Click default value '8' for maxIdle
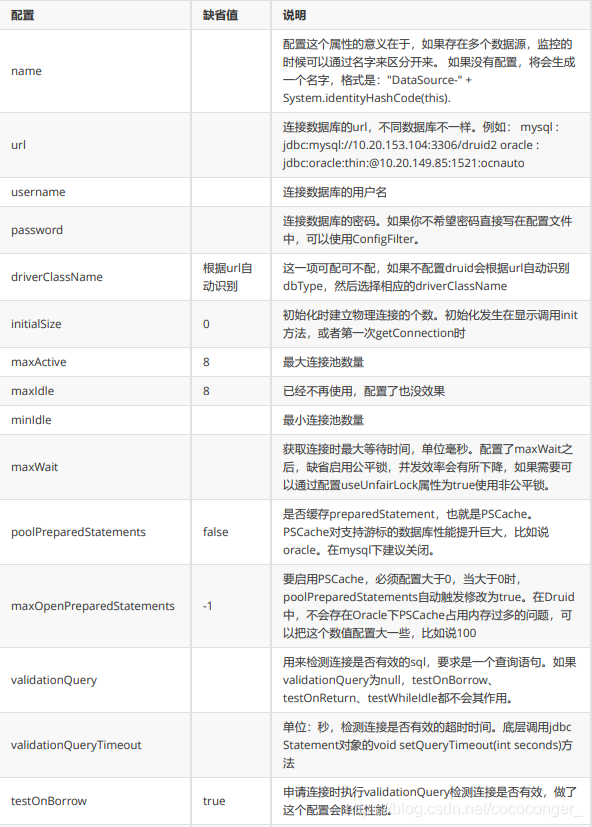This screenshot has width=592, height=827. [x=206, y=391]
